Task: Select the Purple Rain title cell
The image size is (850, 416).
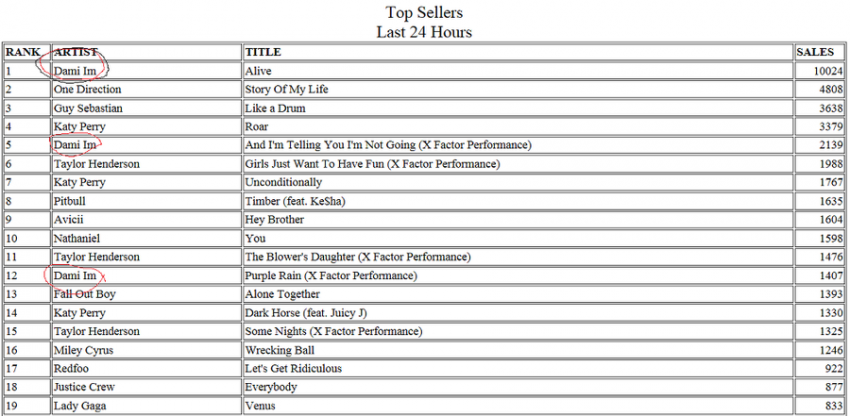Action: 331,275
